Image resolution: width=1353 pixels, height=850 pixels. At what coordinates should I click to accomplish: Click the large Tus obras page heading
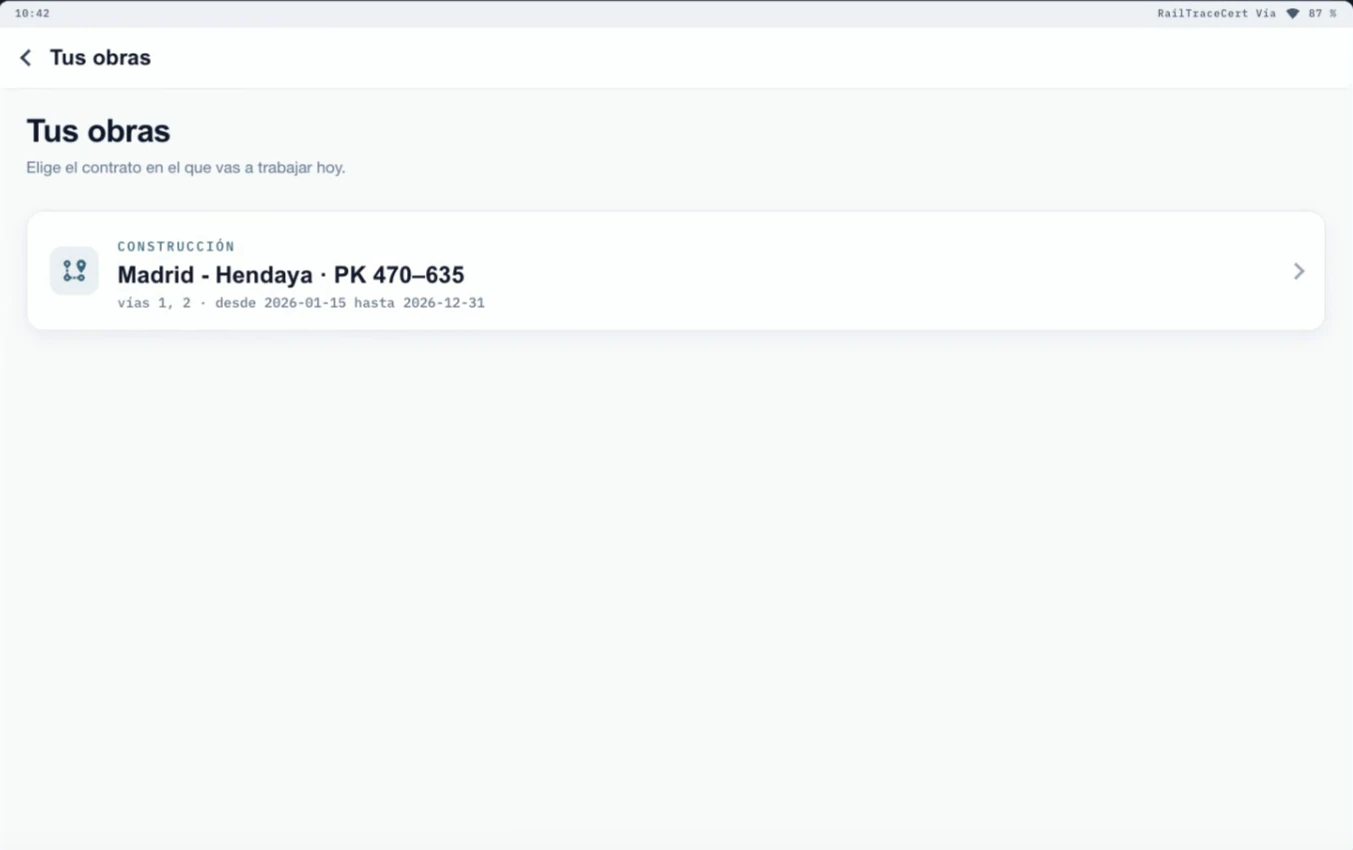click(98, 131)
